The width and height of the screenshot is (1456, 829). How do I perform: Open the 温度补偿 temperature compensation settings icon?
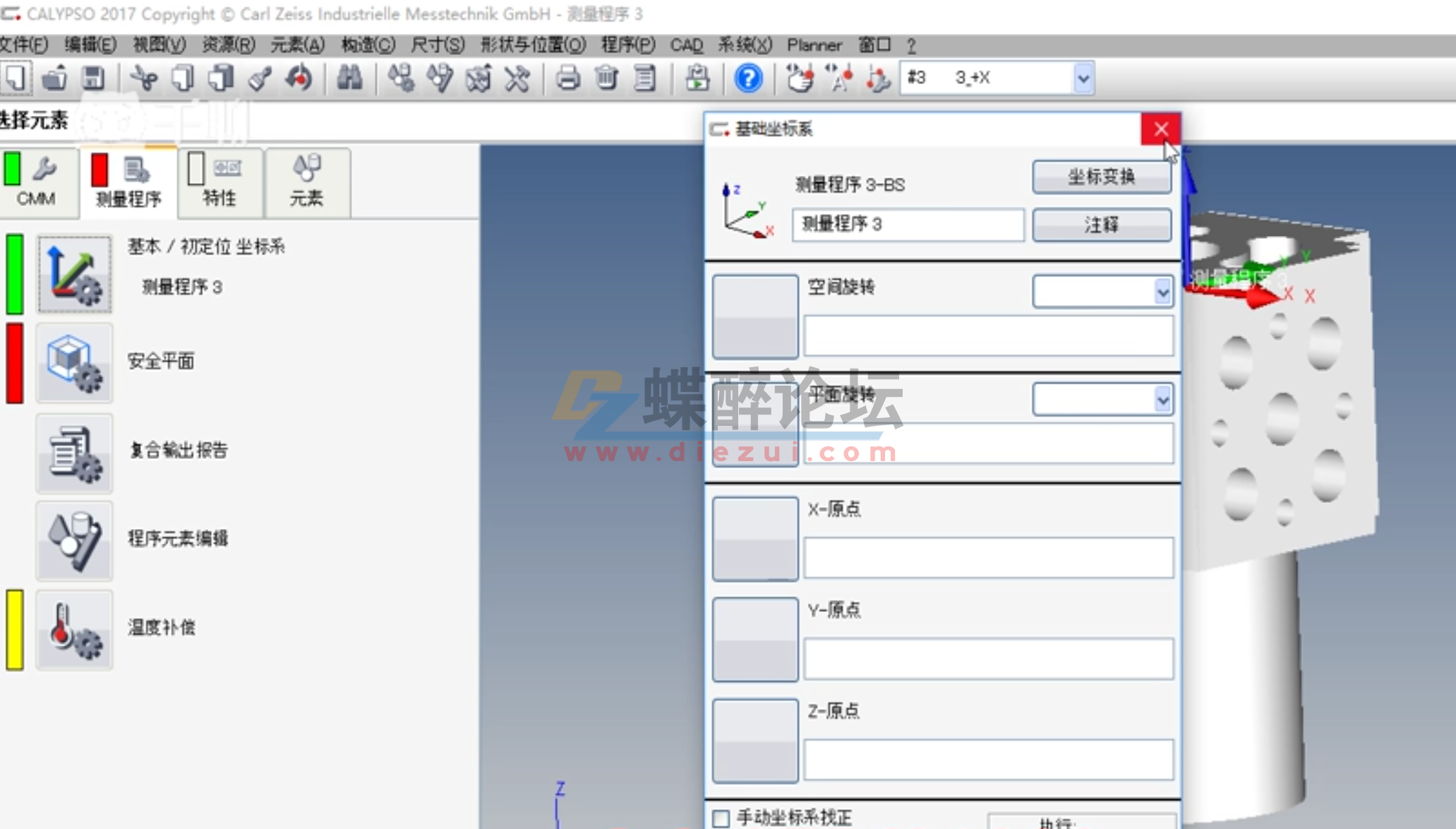pyautogui.click(x=73, y=628)
